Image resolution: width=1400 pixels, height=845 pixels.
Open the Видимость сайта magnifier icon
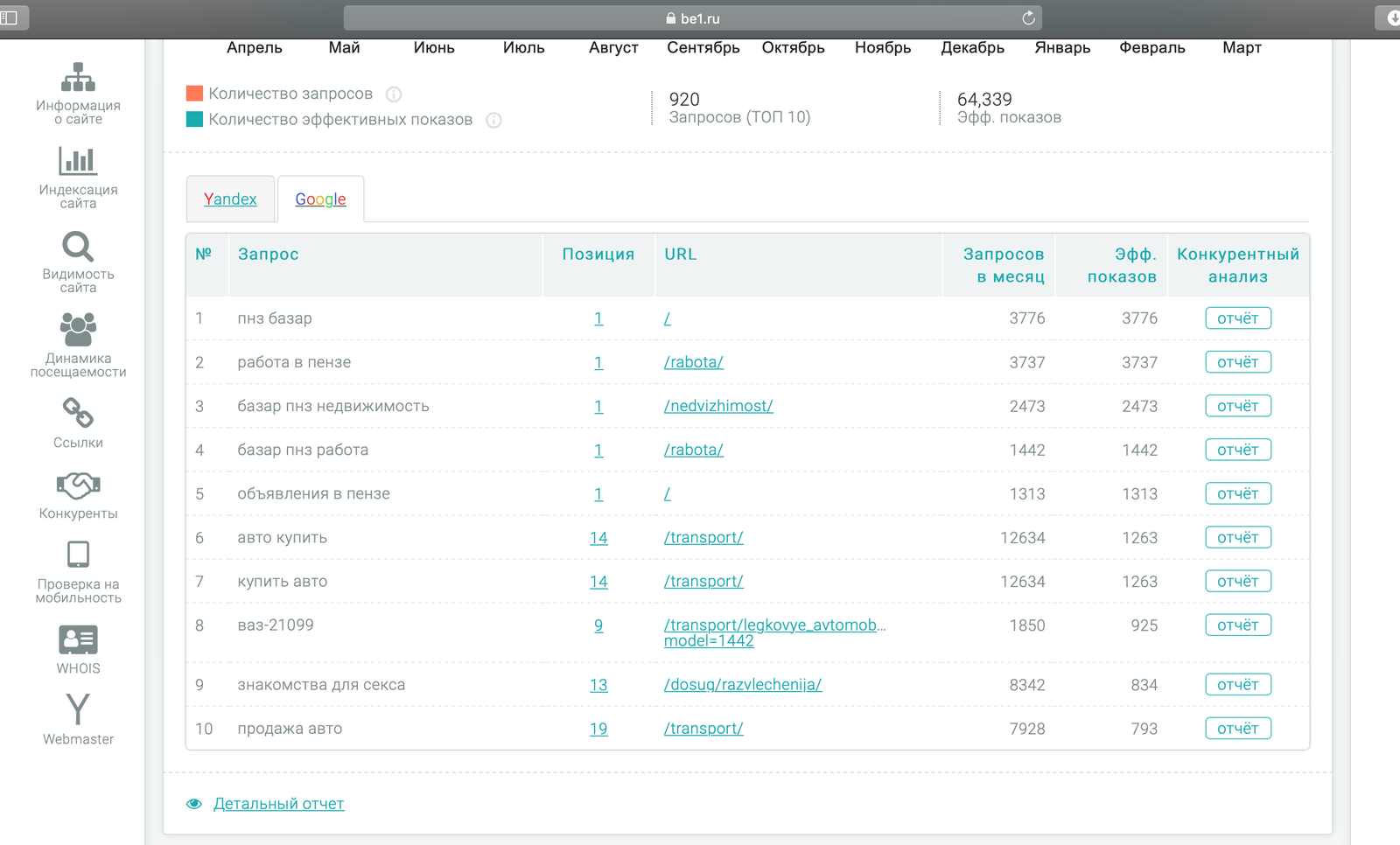coord(78,246)
